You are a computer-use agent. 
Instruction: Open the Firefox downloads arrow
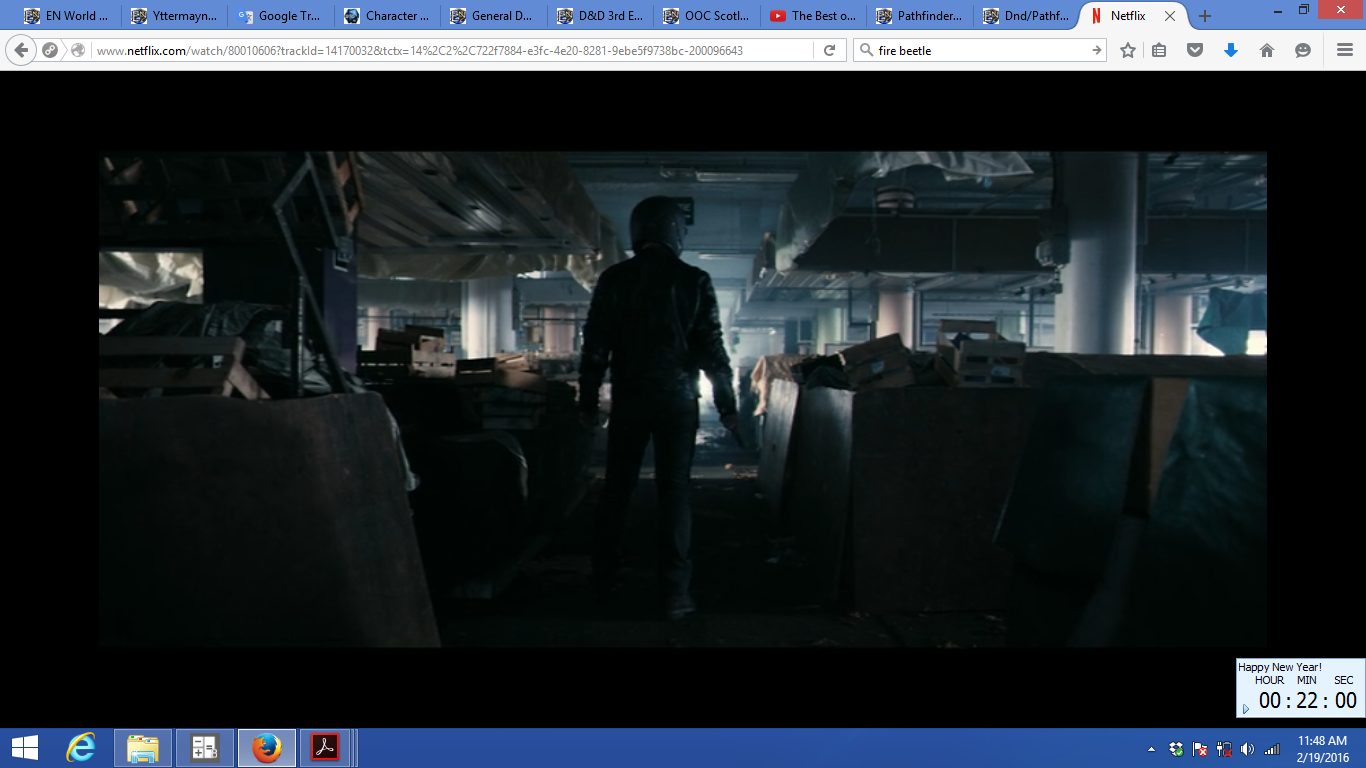tap(1231, 50)
